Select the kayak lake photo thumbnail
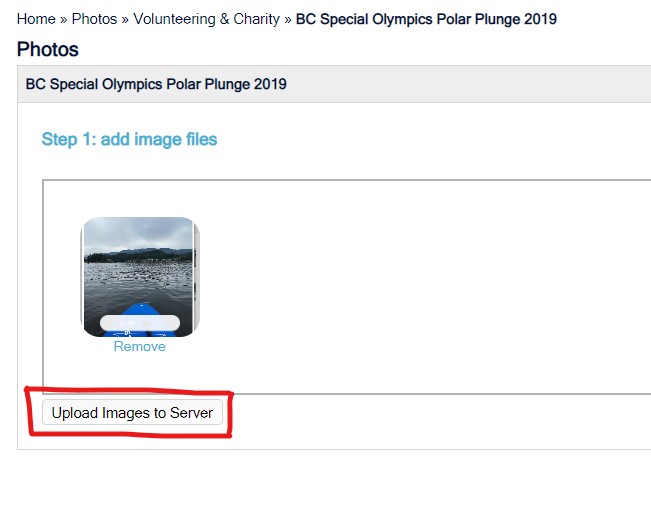 point(140,276)
